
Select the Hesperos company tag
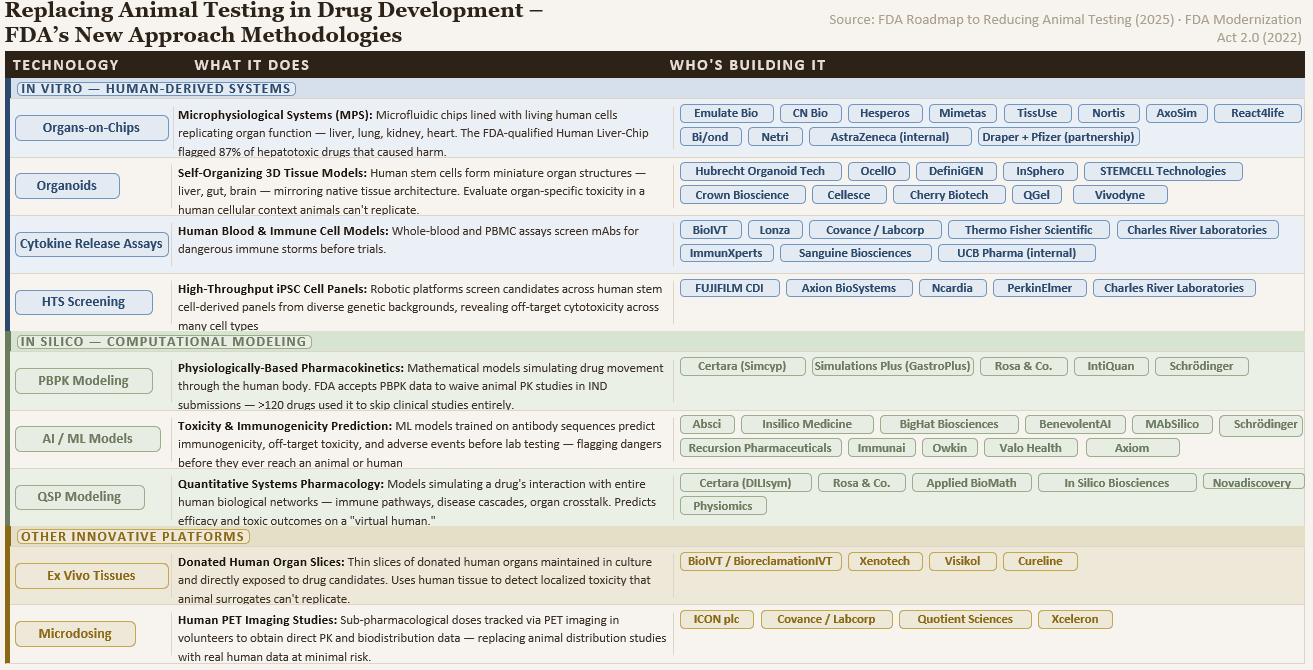tap(884, 114)
